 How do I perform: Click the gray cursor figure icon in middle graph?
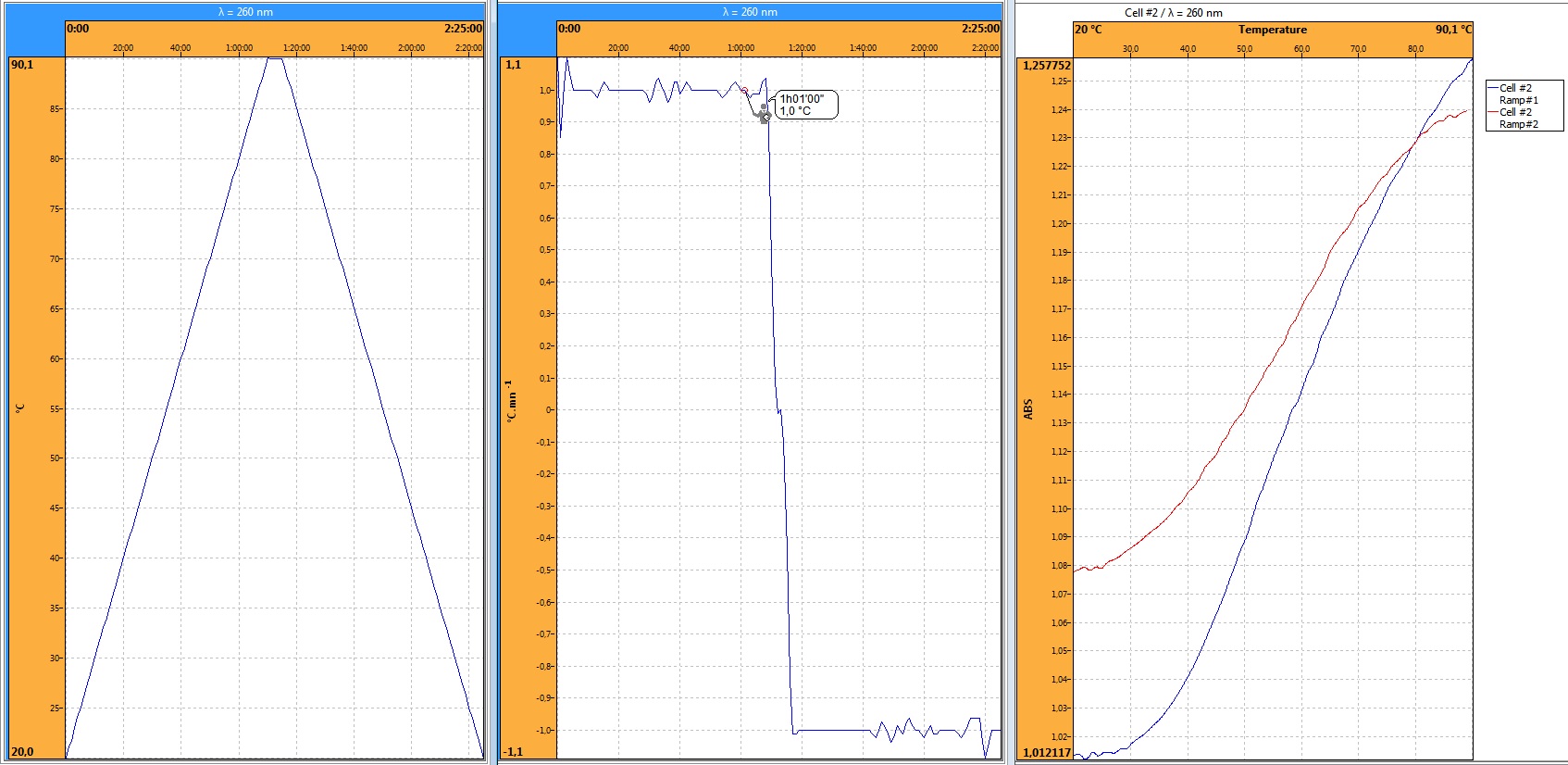tap(764, 114)
